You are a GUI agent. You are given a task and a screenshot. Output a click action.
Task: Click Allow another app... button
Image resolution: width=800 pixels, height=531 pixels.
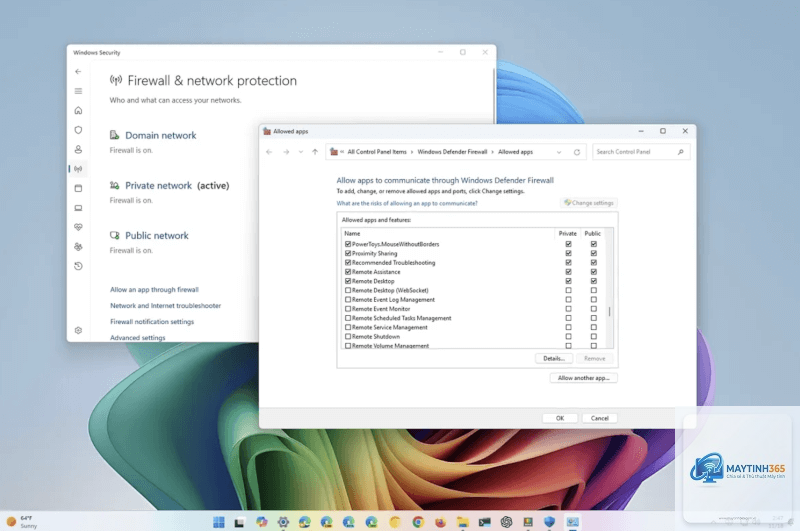[584, 378]
